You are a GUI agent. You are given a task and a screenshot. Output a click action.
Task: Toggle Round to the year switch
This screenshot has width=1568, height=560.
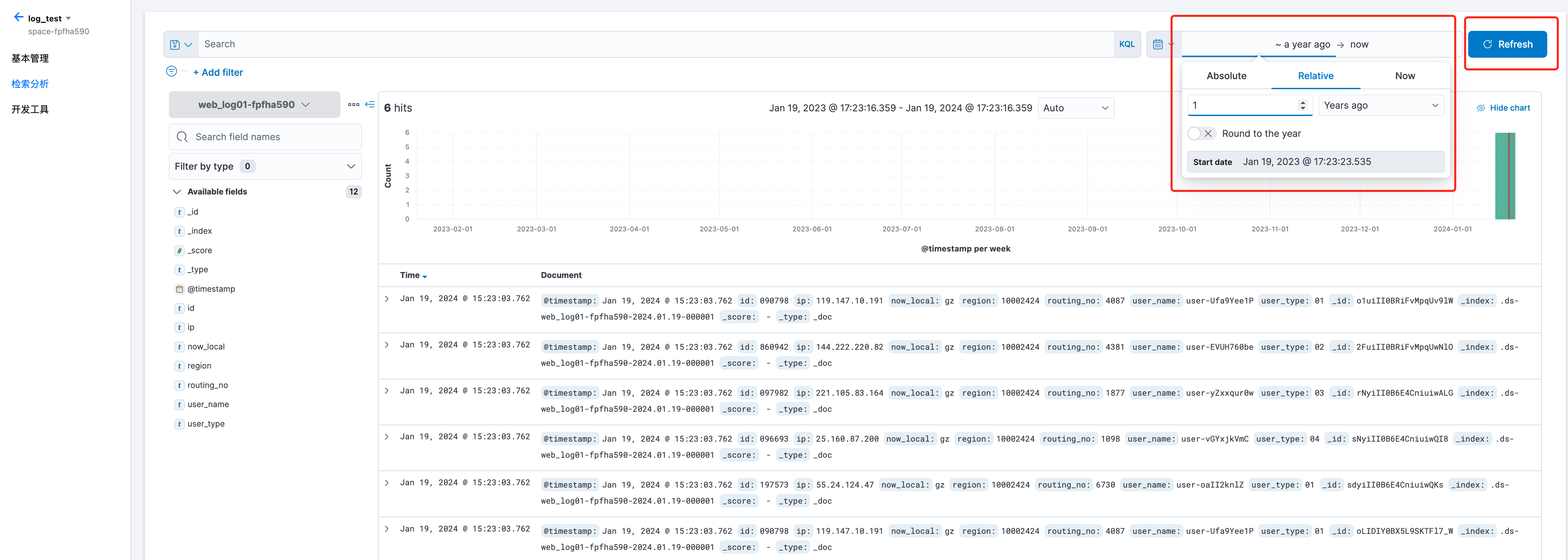pyautogui.click(x=1201, y=133)
